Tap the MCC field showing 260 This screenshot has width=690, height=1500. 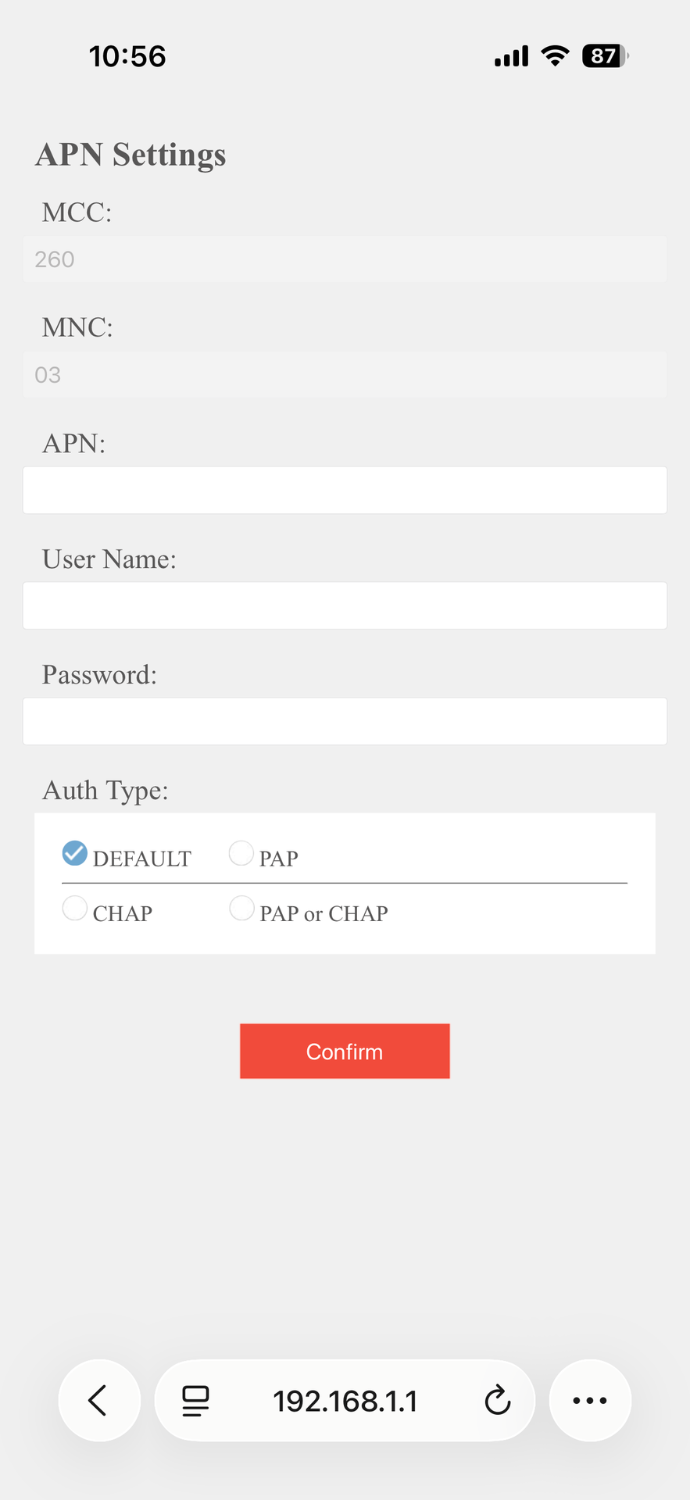point(345,259)
